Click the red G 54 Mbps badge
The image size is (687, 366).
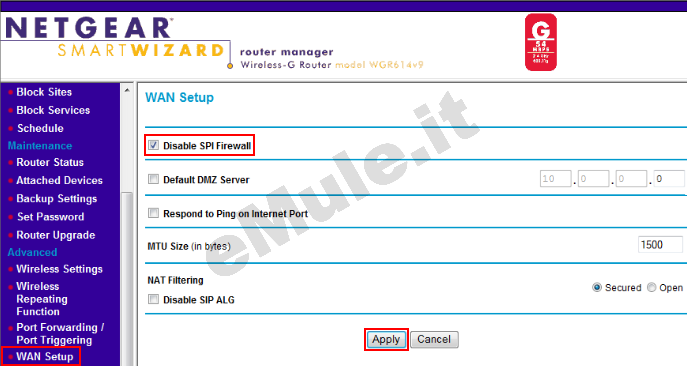[541, 42]
